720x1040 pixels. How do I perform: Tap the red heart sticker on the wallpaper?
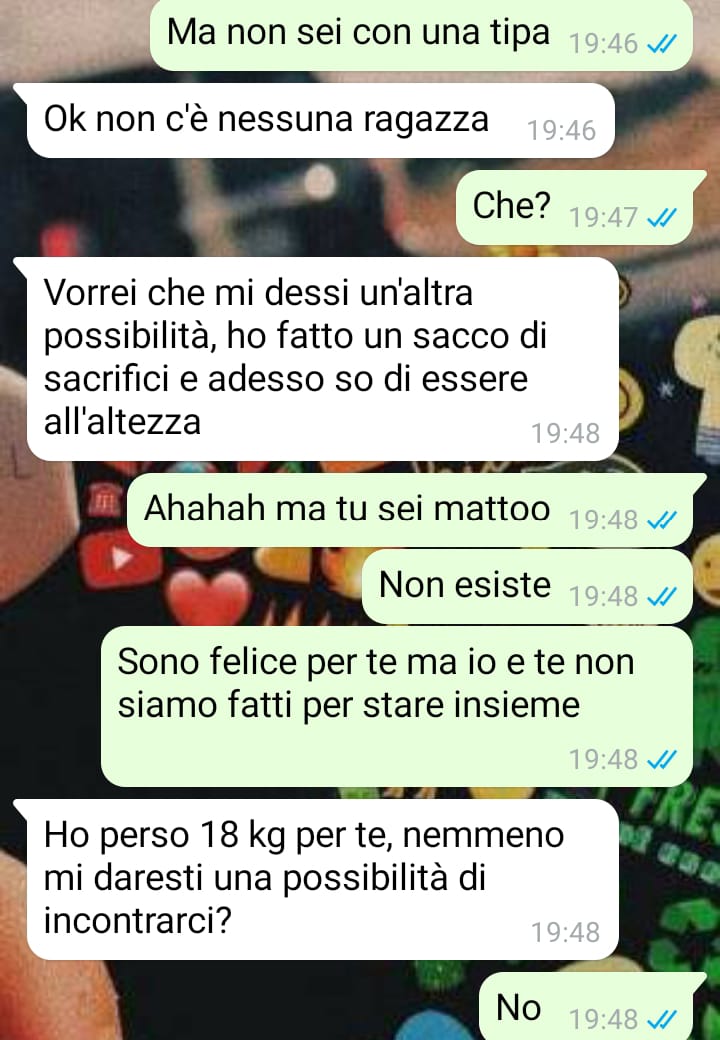pos(208,597)
